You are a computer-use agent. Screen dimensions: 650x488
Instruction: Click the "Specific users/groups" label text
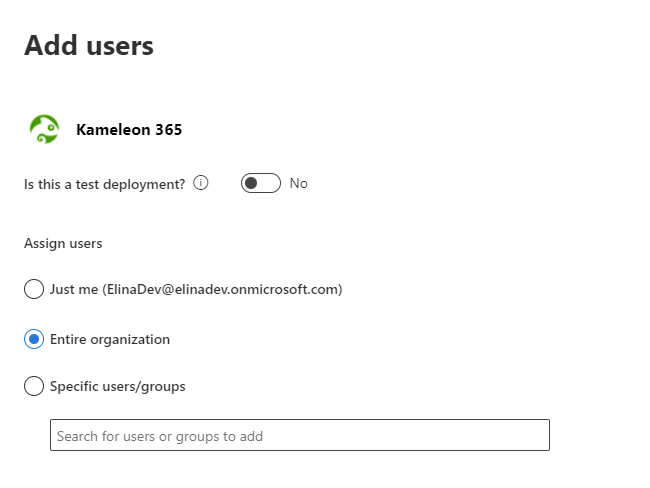pyautogui.click(x=117, y=386)
